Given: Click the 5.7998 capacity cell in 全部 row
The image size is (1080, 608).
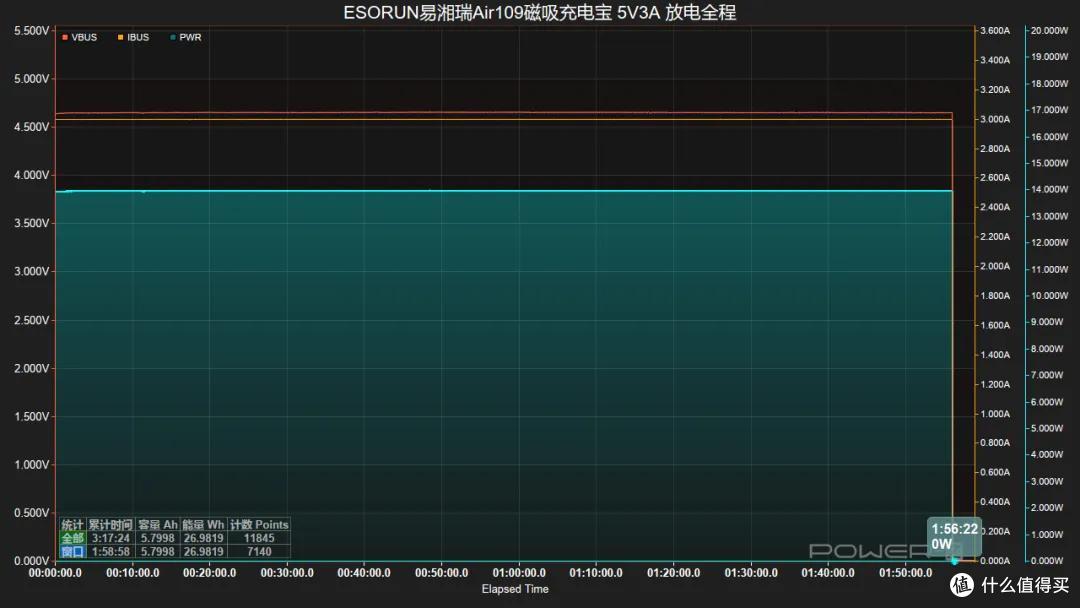Looking at the screenshot, I should tap(158, 538).
